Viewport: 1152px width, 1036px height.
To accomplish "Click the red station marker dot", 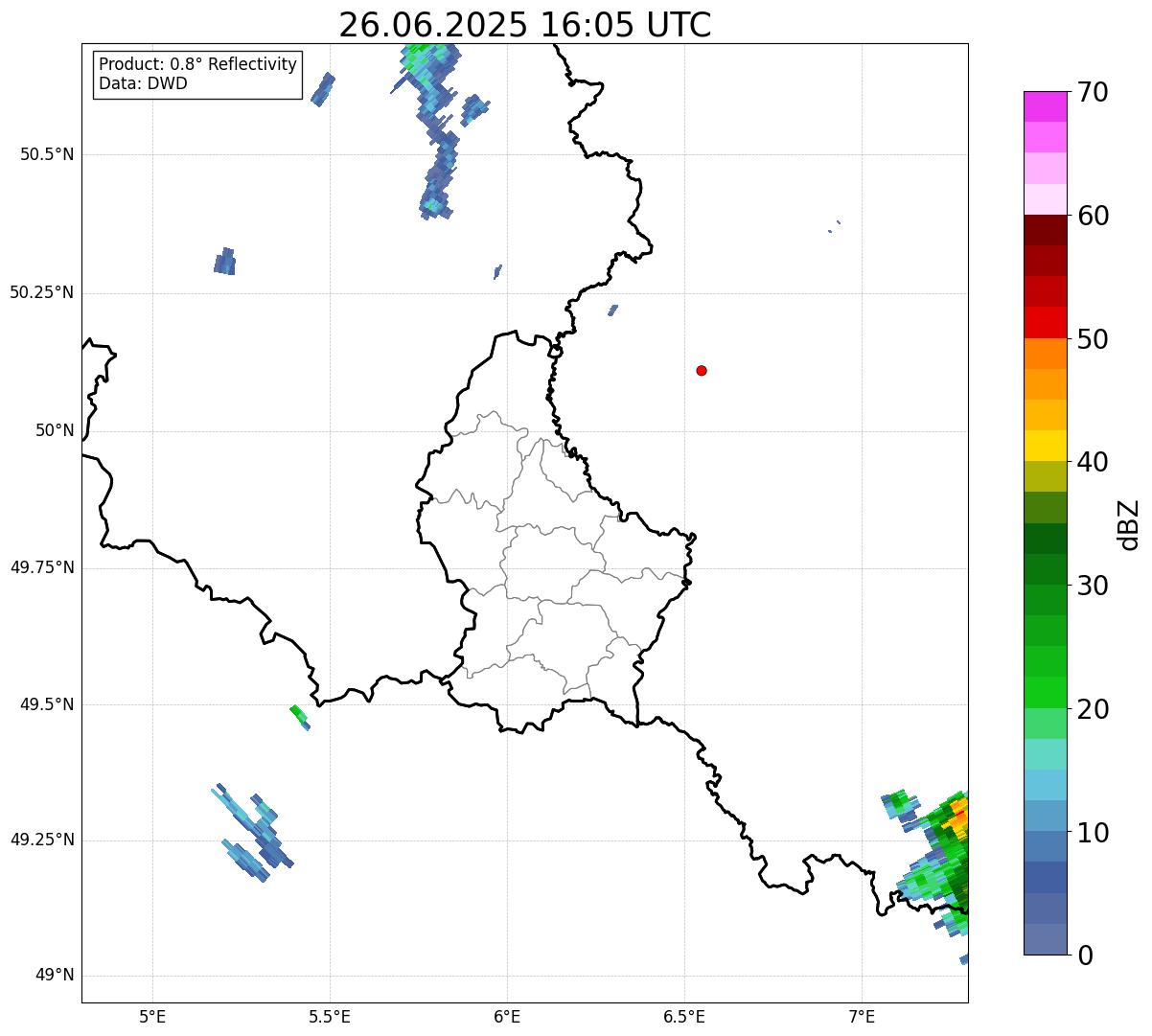I will tap(702, 370).
